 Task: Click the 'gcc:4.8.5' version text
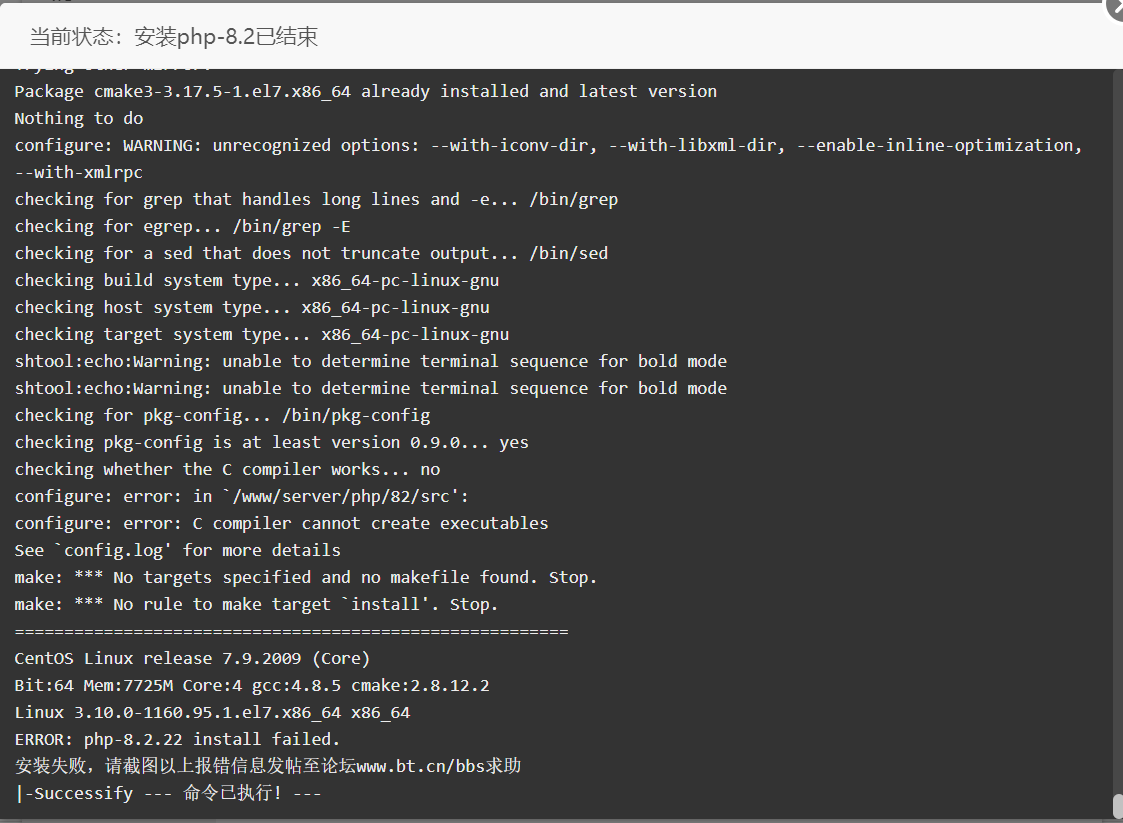[297, 685]
